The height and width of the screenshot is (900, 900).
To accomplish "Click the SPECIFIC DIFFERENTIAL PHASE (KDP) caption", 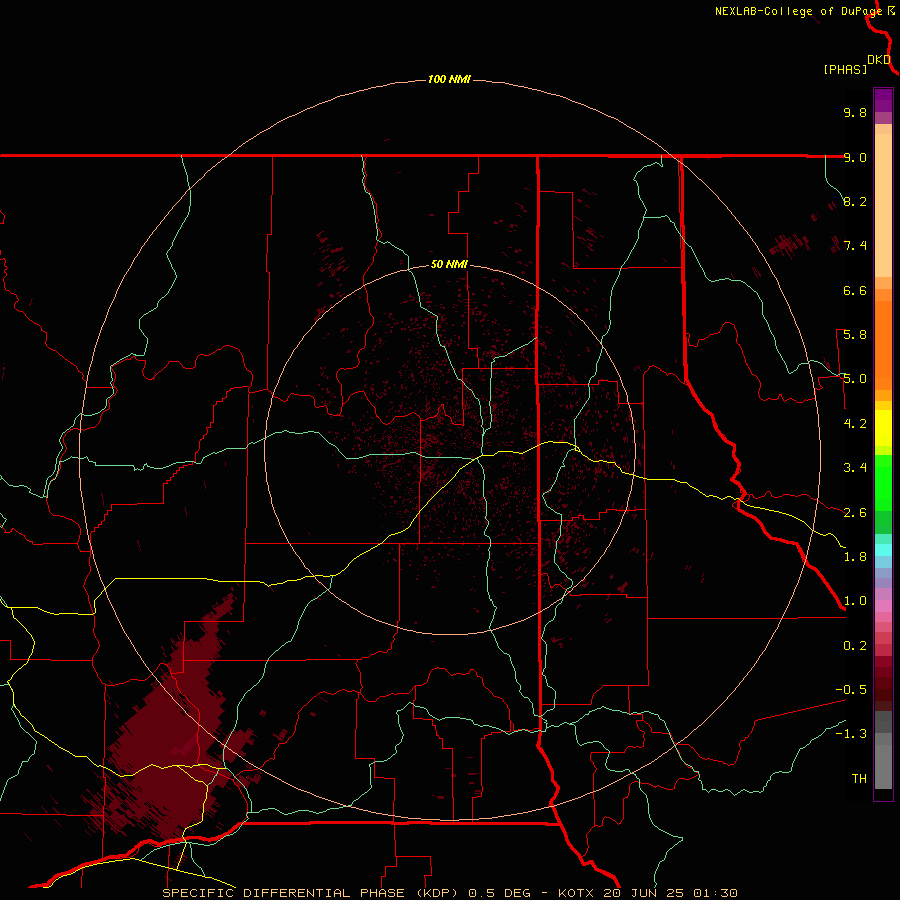I will click(x=310, y=893).
